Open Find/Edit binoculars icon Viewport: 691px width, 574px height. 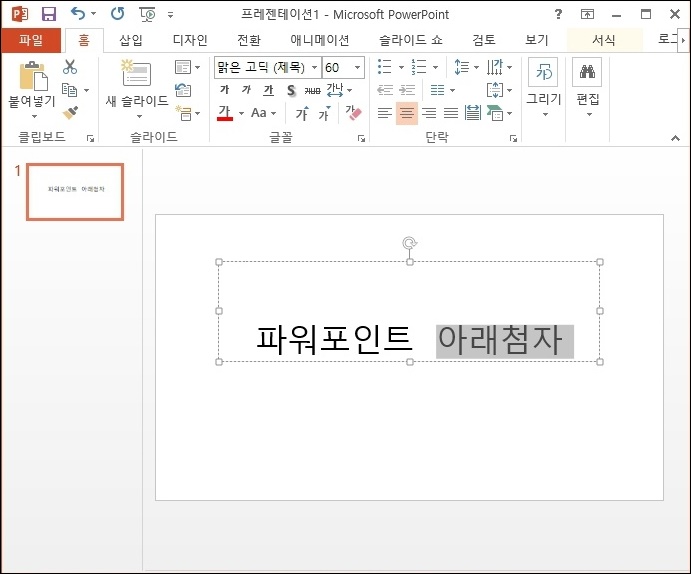pyautogui.click(x=587, y=72)
